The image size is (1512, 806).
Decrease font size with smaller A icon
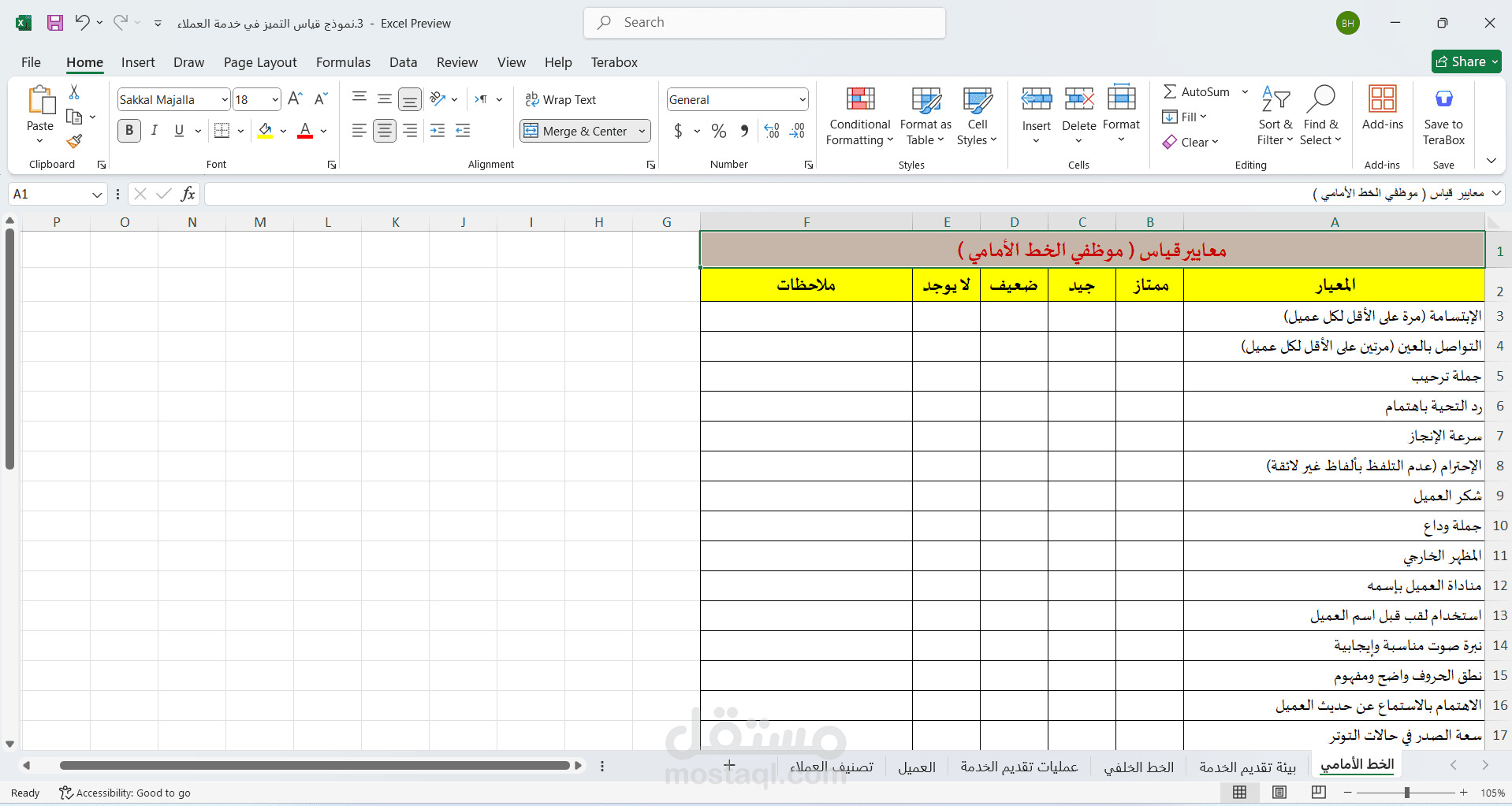point(320,99)
